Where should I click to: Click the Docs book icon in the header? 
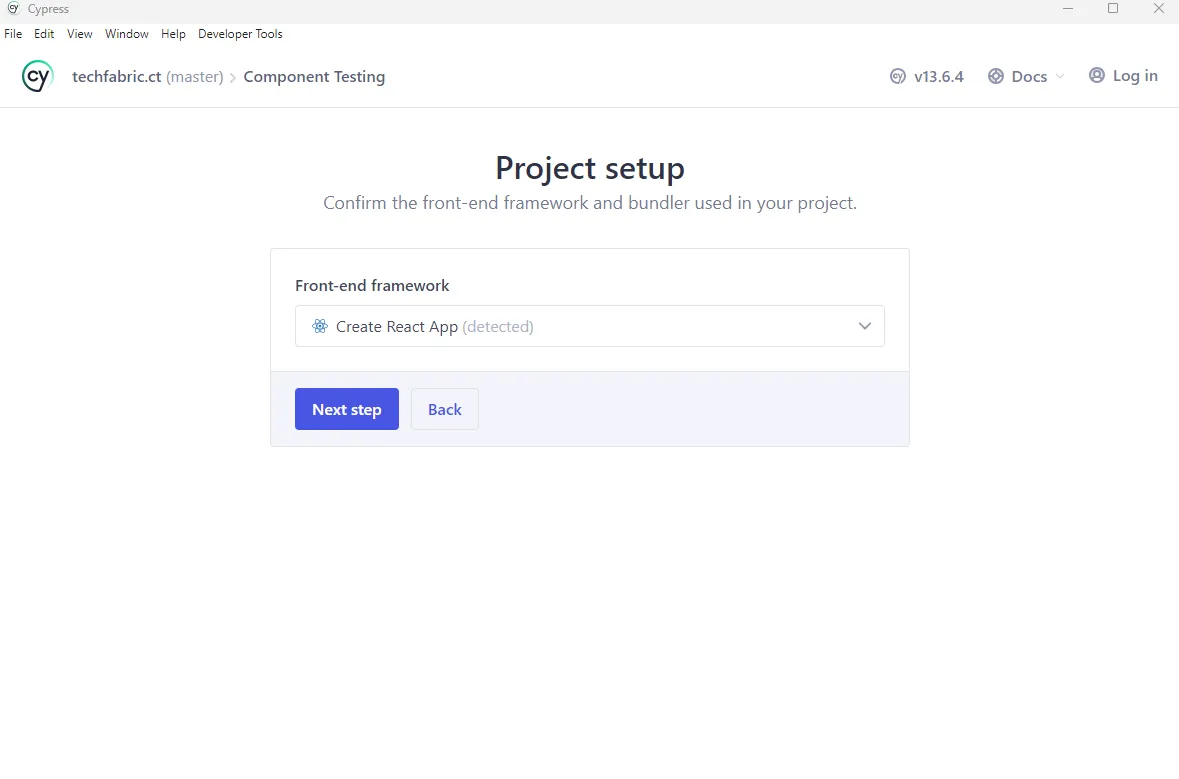(995, 75)
